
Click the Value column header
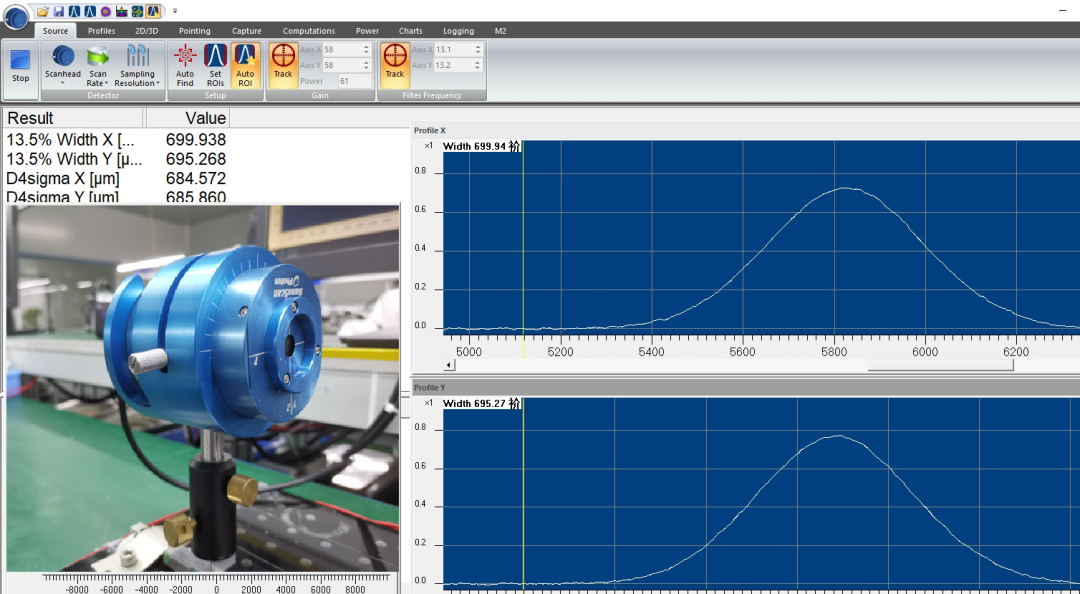[x=189, y=118]
